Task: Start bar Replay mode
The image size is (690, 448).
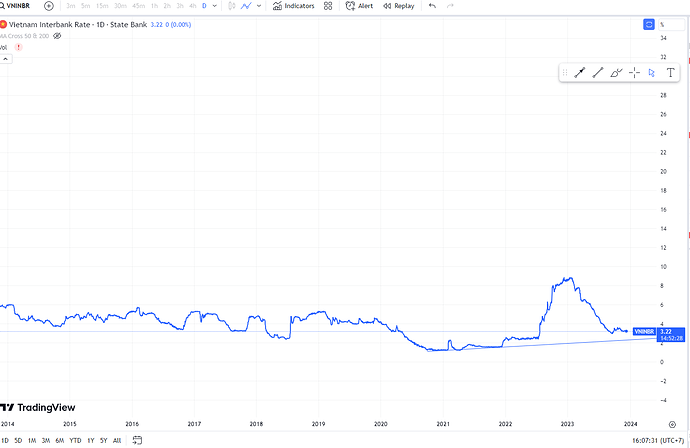Action: tap(399, 6)
